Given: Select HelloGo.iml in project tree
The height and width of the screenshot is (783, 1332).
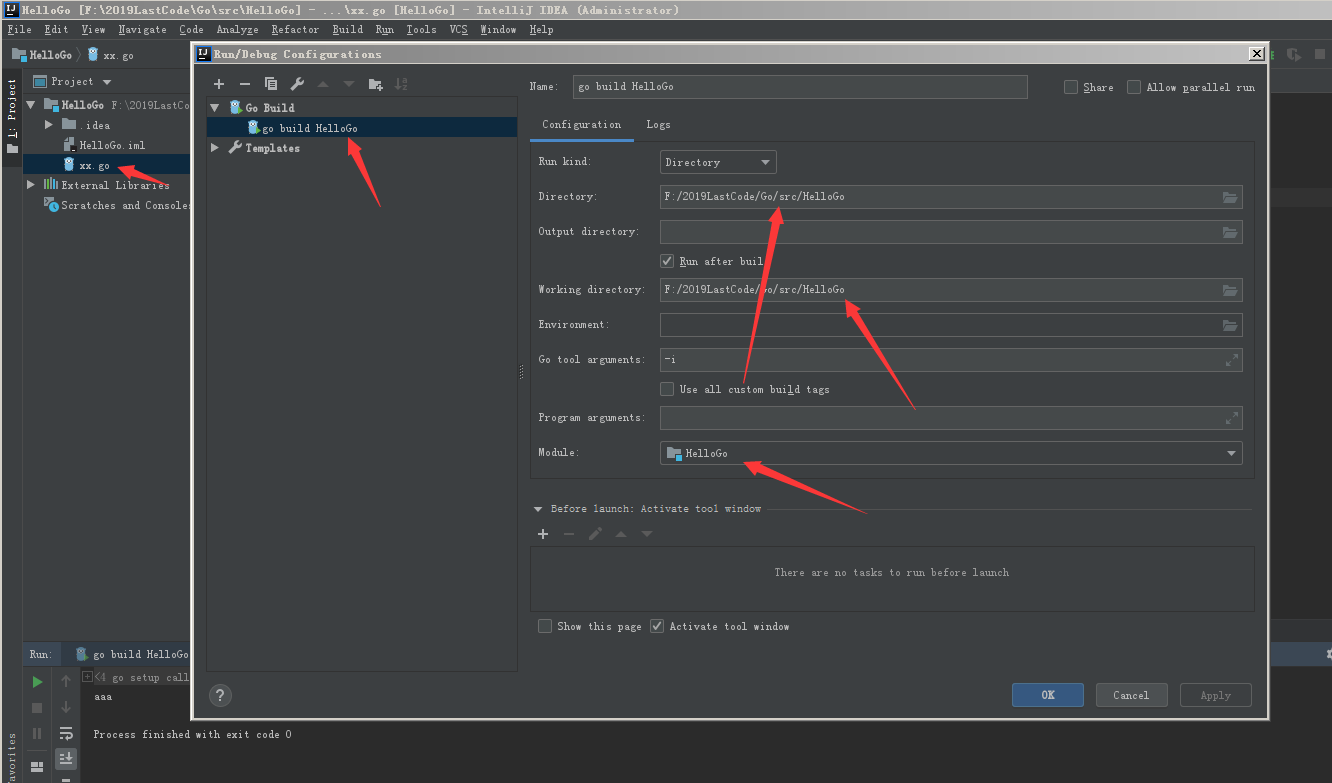Looking at the screenshot, I should click(103, 145).
